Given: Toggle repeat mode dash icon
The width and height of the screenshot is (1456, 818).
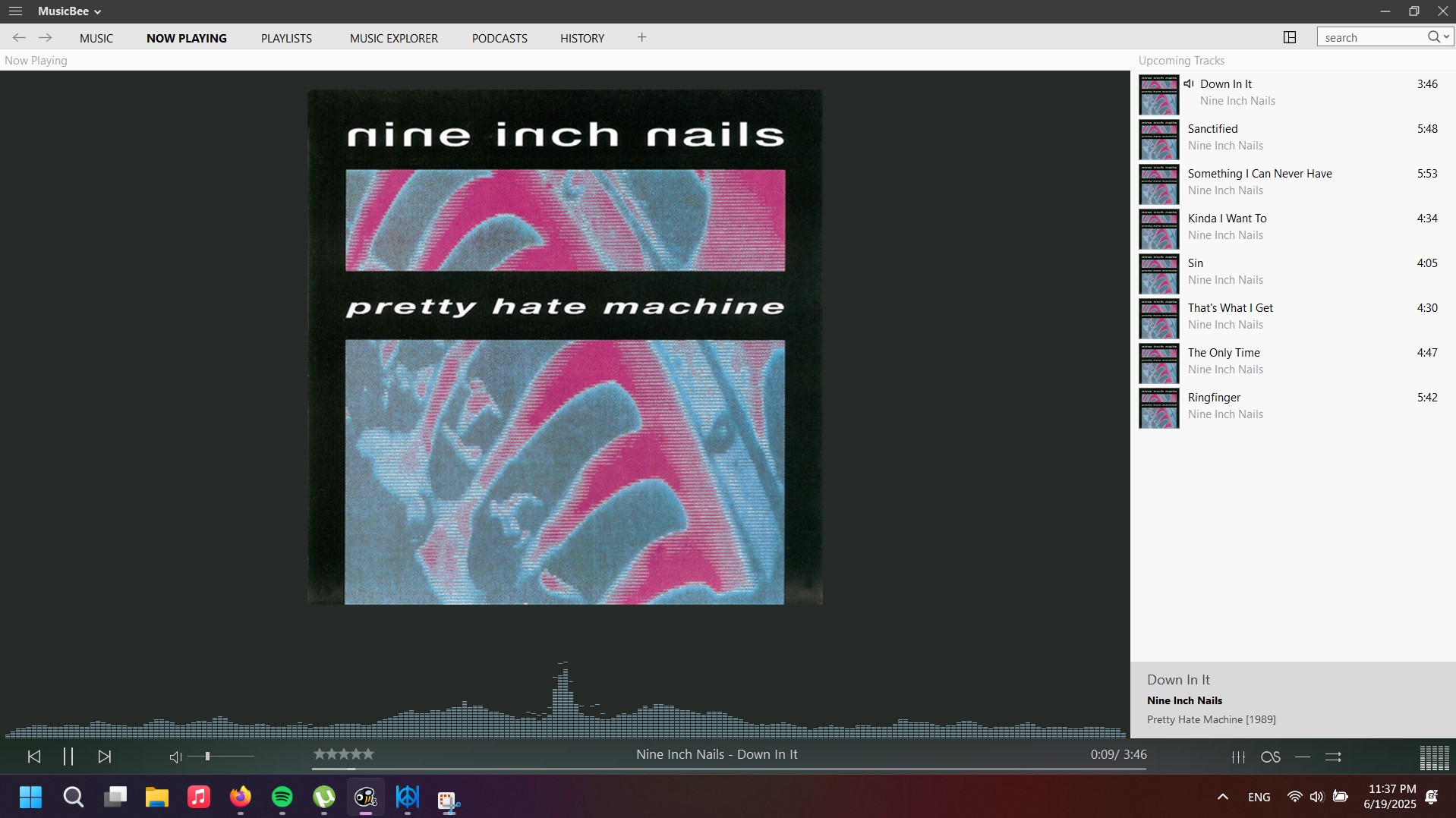Looking at the screenshot, I should pos(1303,757).
